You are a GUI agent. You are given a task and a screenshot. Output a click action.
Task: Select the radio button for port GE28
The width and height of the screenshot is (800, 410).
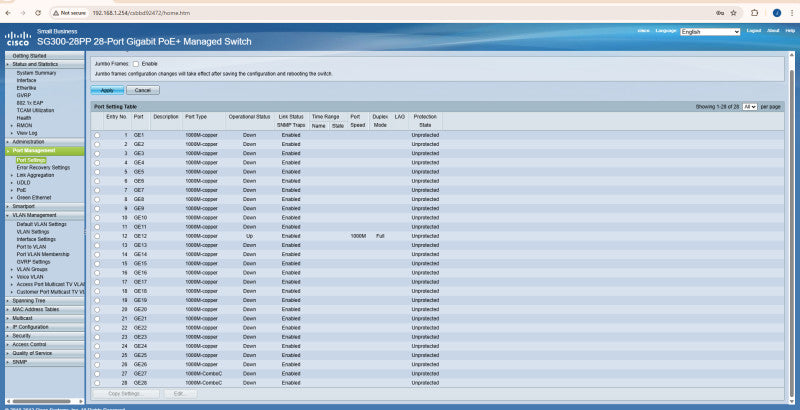point(97,383)
